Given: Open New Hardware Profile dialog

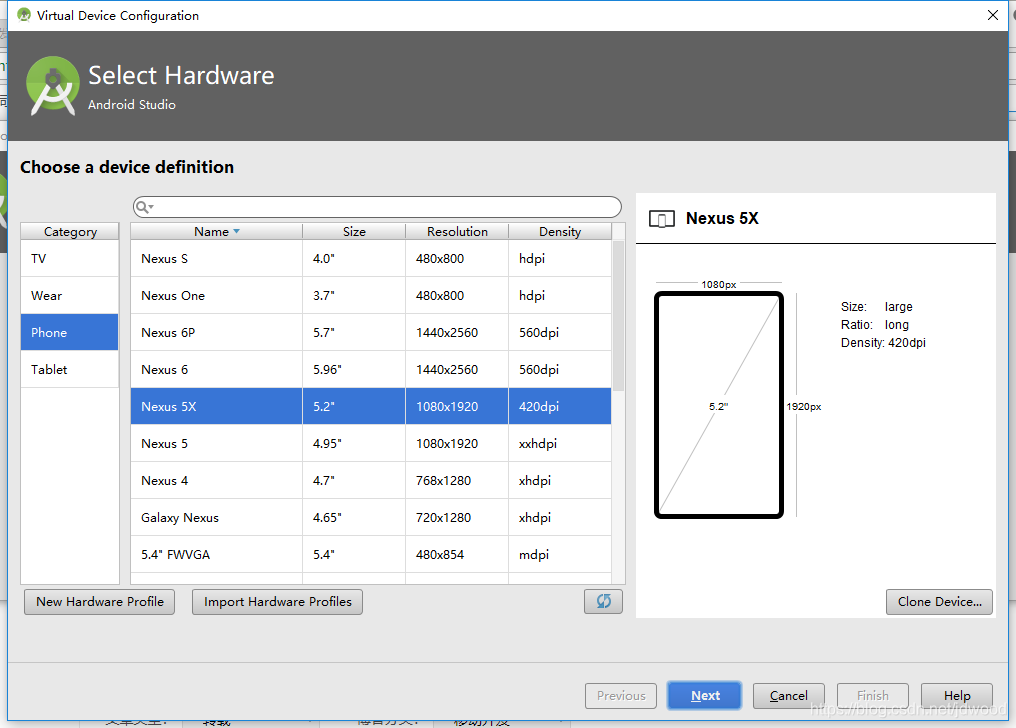Looking at the screenshot, I should (x=100, y=602).
